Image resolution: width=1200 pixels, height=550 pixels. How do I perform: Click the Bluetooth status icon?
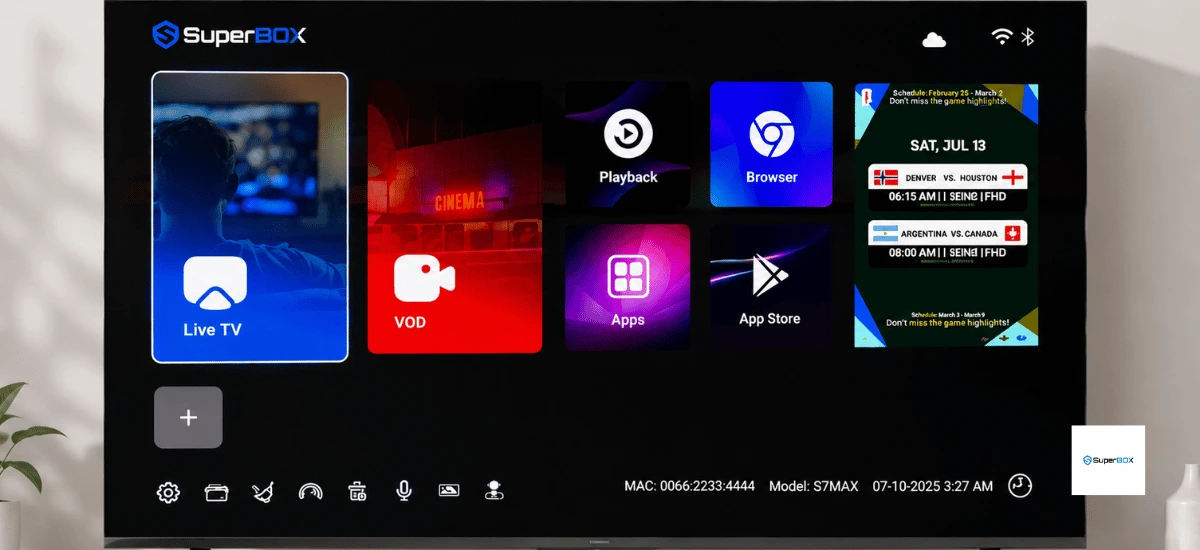tap(1027, 37)
